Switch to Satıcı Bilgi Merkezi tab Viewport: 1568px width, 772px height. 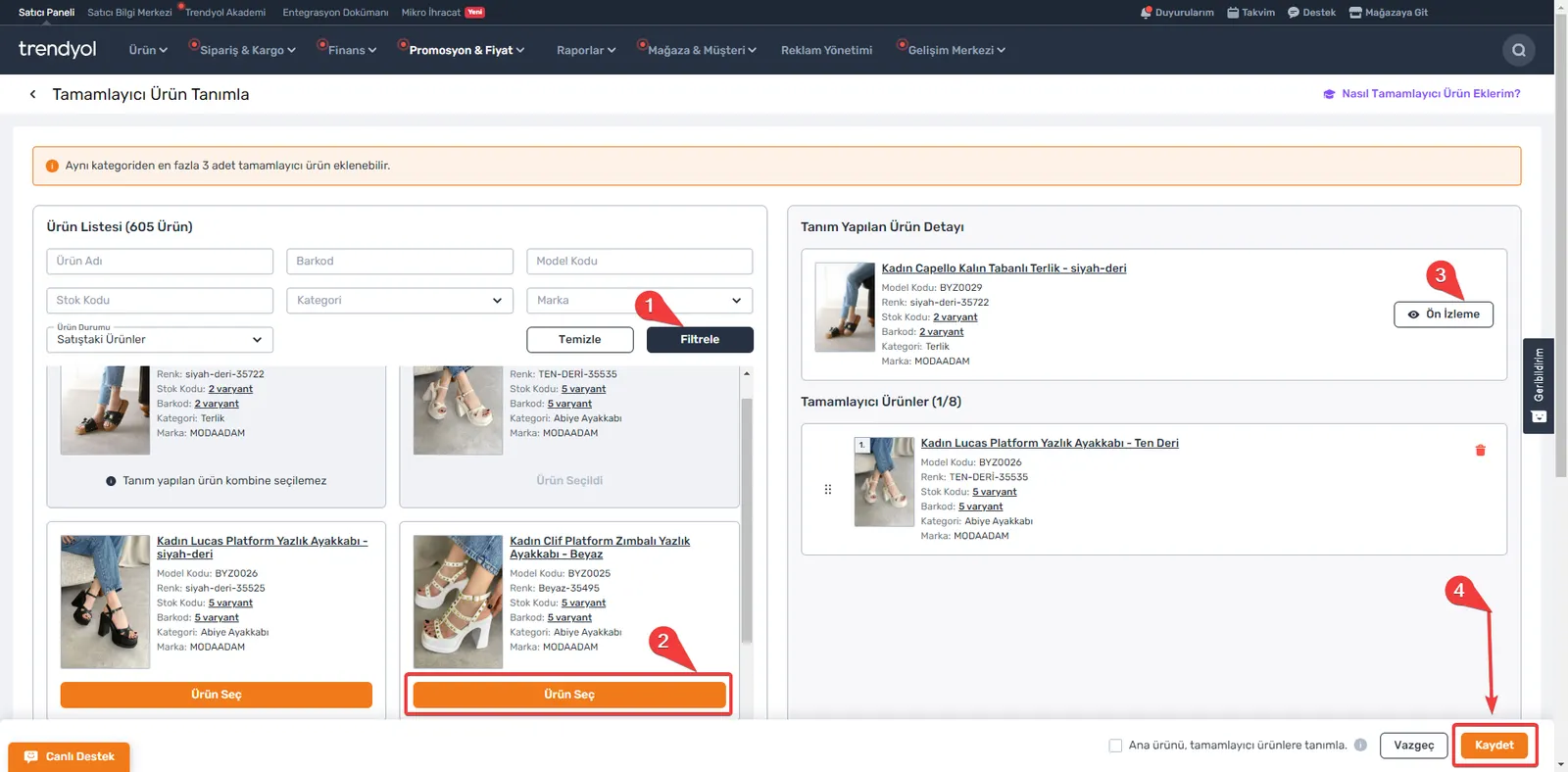coord(129,13)
